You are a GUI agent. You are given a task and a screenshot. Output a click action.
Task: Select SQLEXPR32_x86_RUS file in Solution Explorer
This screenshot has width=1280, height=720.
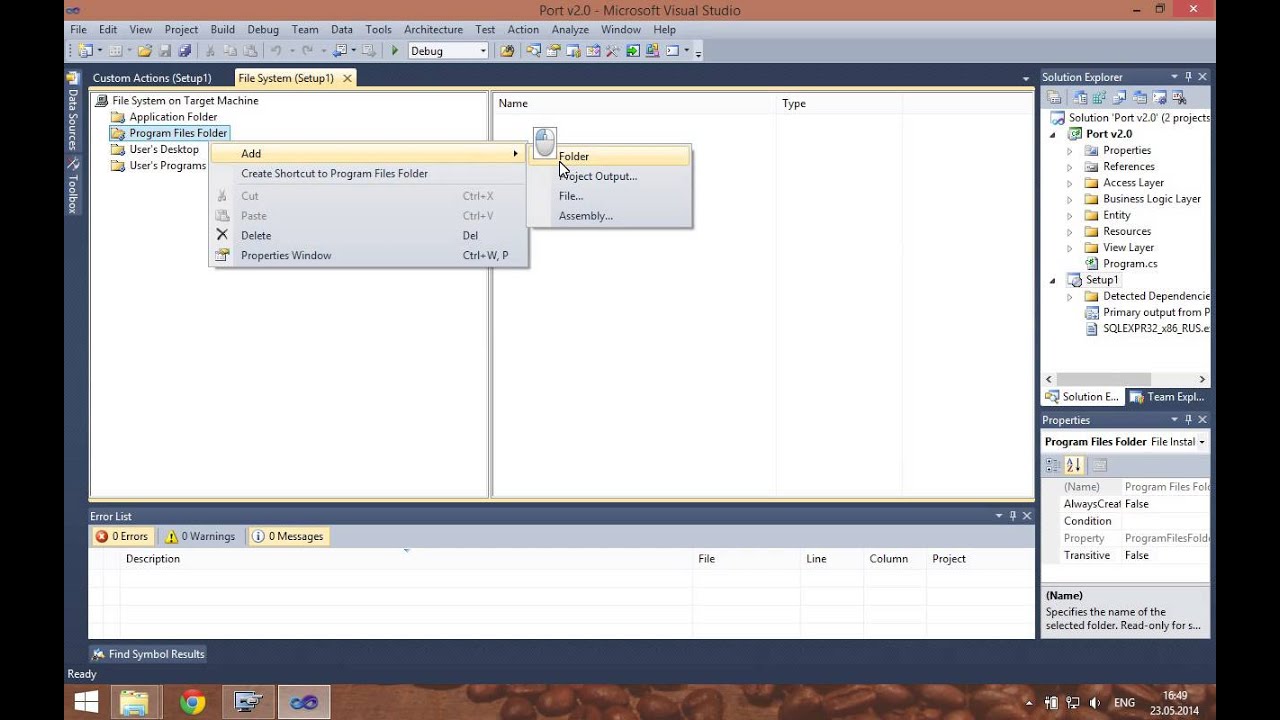(1156, 328)
